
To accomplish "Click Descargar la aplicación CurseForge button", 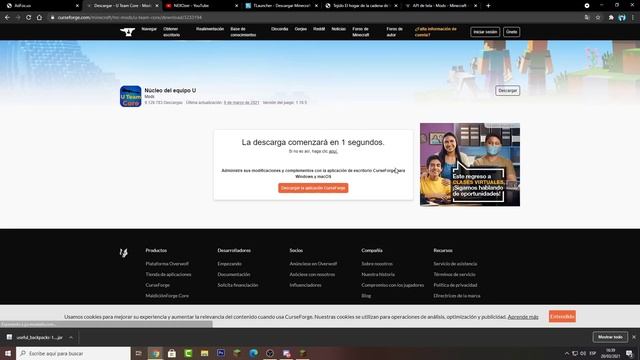I will click(x=313, y=188).
